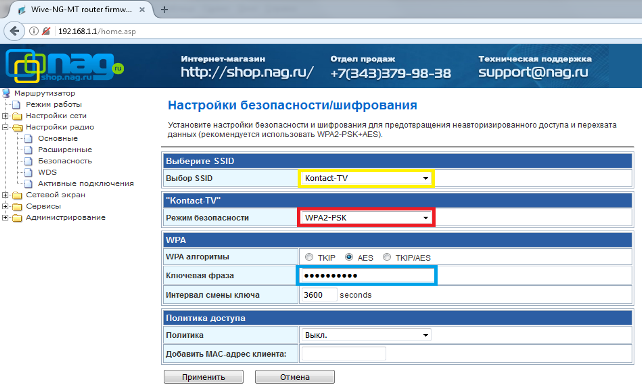
Task: Open a new browser tab with plus
Action: coord(164,9)
